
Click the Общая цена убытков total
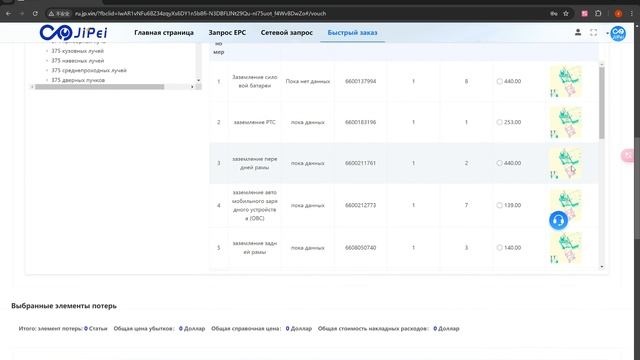[x=159, y=329]
